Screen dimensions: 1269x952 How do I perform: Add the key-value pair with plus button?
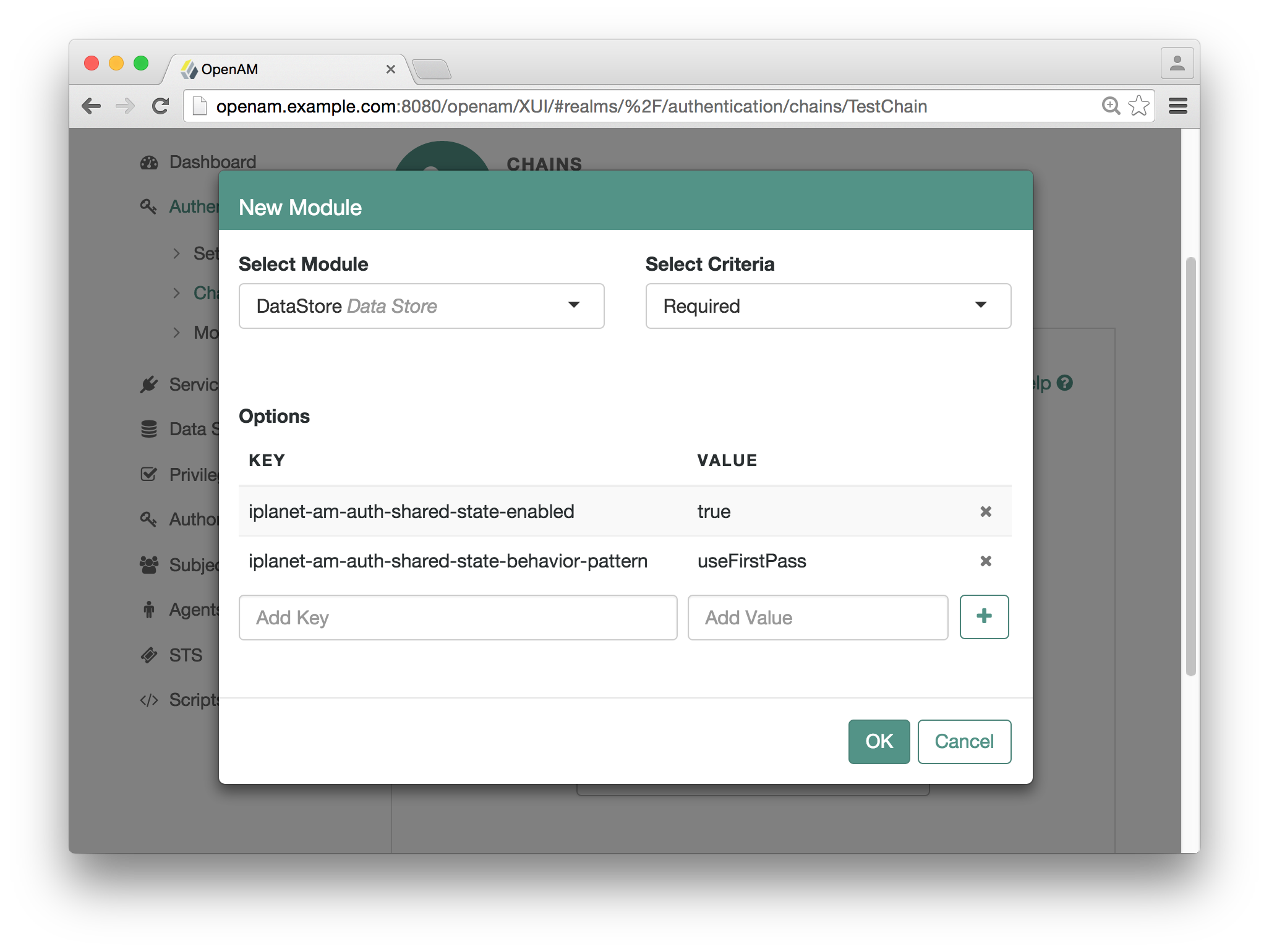click(x=984, y=616)
